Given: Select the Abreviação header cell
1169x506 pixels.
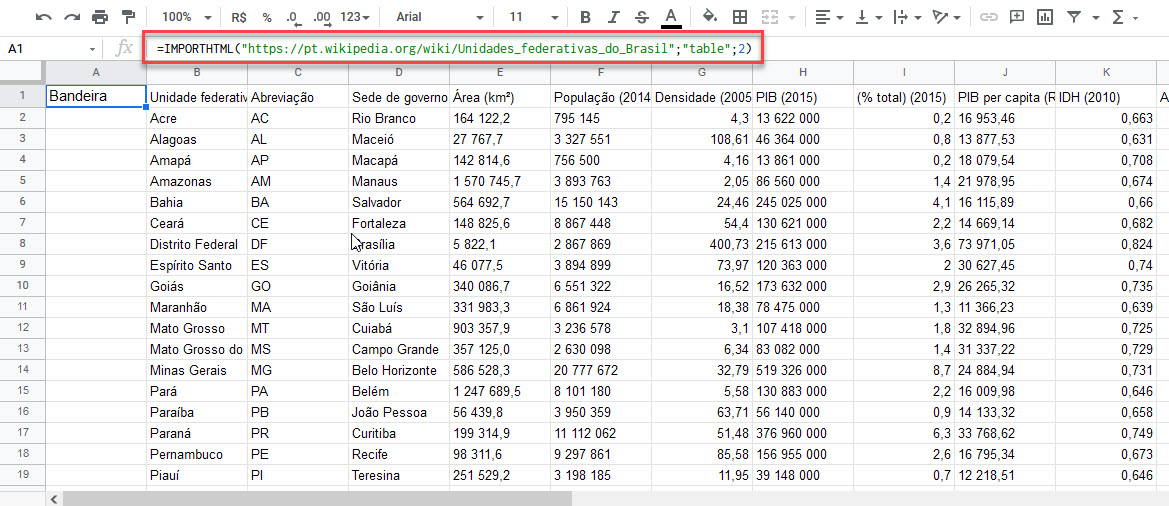Looking at the screenshot, I should coord(298,97).
